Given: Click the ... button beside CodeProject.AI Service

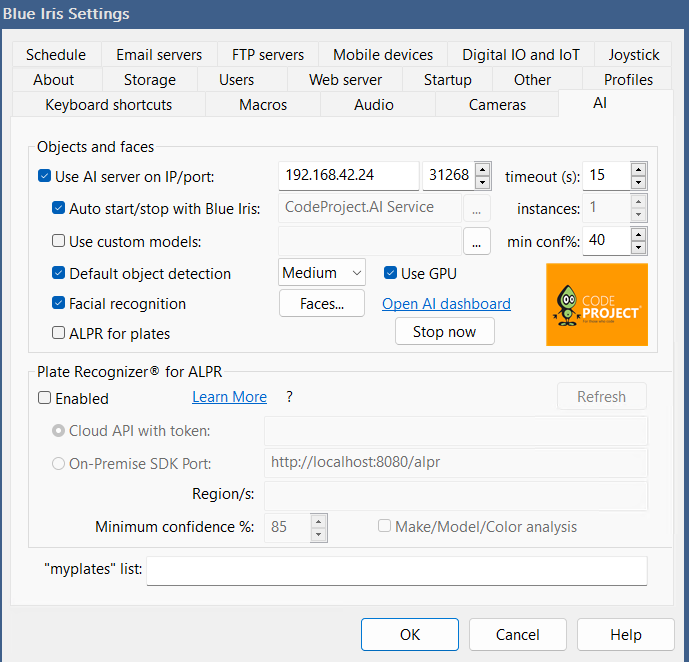Looking at the screenshot, I should [477, 208].
